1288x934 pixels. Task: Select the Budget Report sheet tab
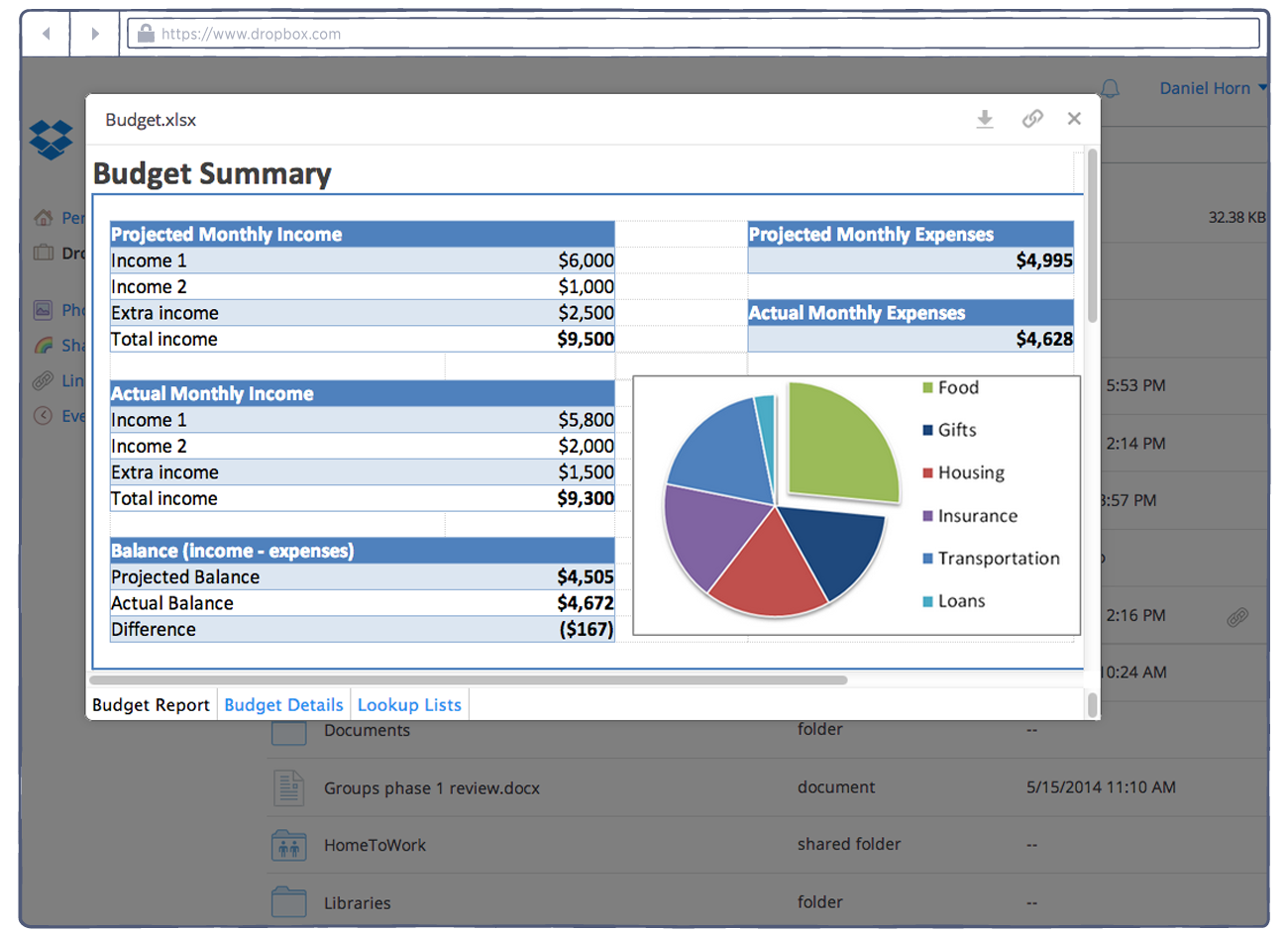tap(151, 705)
